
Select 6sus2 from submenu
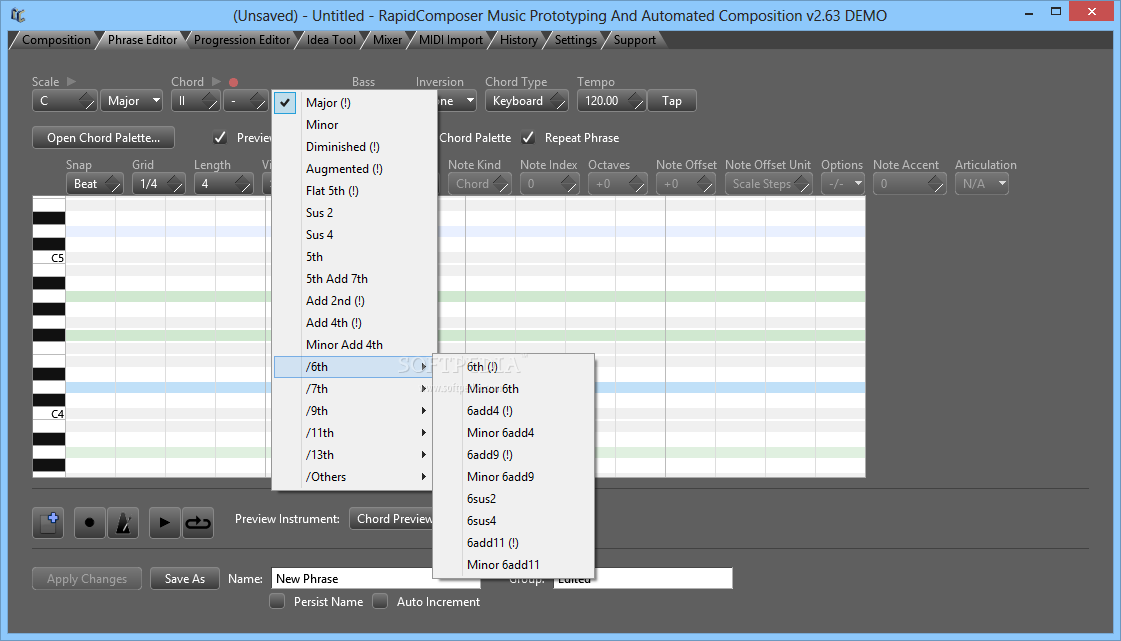pyautogui.click(x=513, y=499)
